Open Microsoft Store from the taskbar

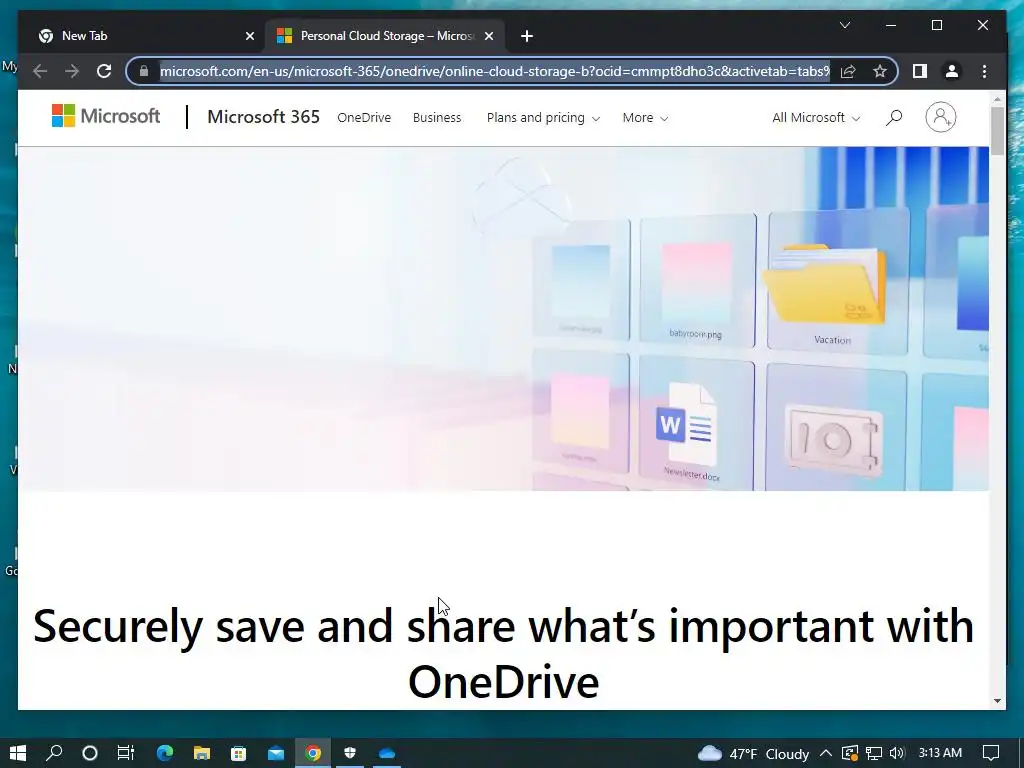(x=238, y=753)
